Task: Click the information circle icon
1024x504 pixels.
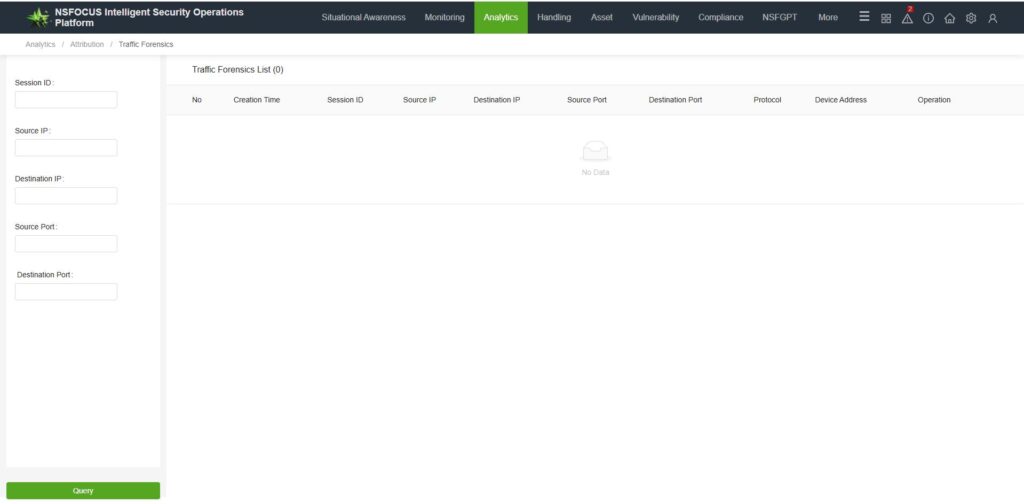Action: point(928,18)
